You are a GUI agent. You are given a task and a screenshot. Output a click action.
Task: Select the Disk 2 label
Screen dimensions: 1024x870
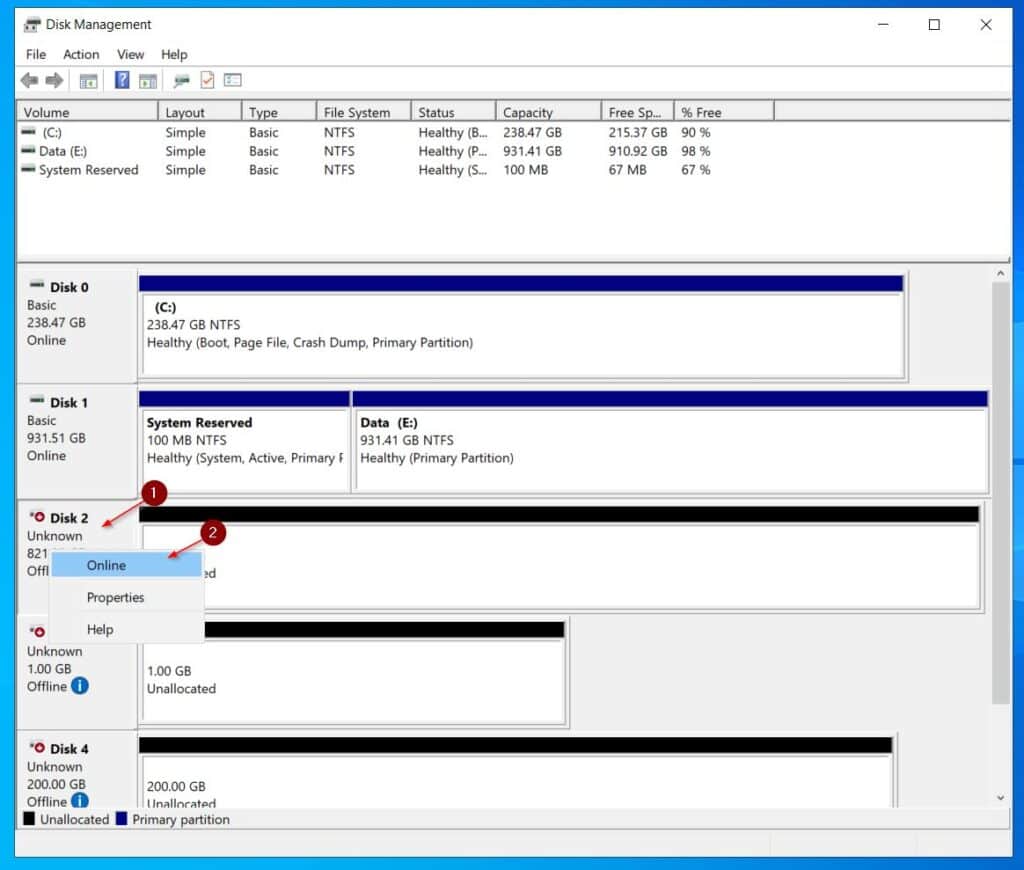click(x=69, y=518)
